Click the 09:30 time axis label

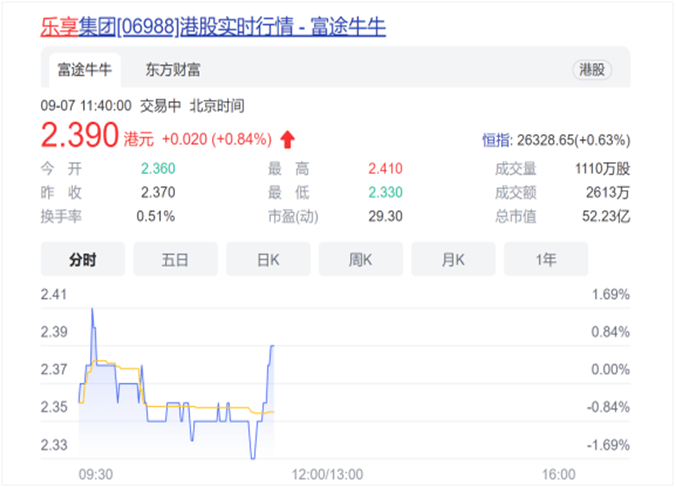click(96, 475)
